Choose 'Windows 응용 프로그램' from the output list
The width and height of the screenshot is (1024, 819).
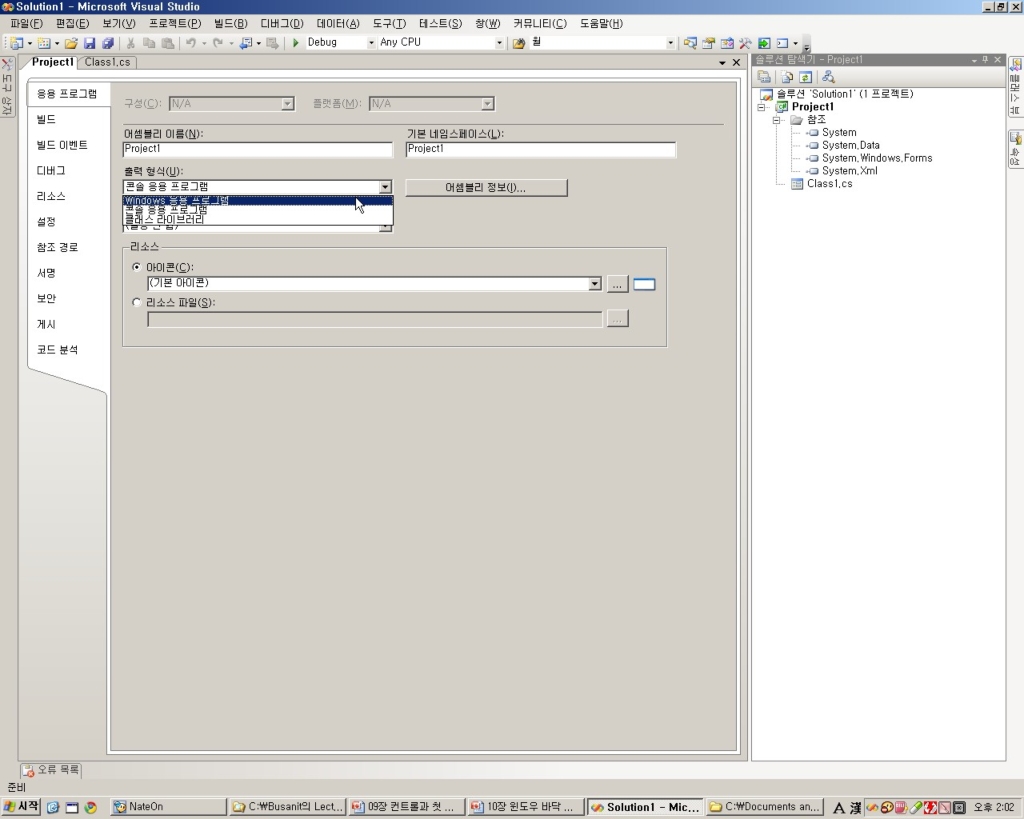pyautogui.click(x=258, y=201)
